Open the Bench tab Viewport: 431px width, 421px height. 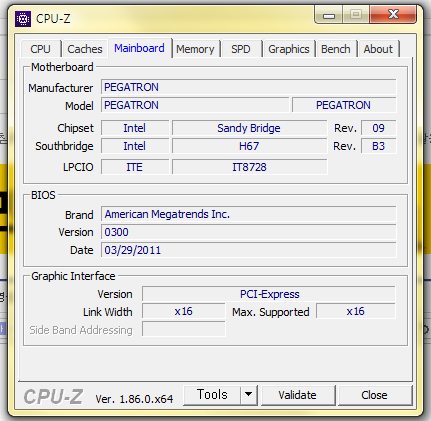coord(336,49)
